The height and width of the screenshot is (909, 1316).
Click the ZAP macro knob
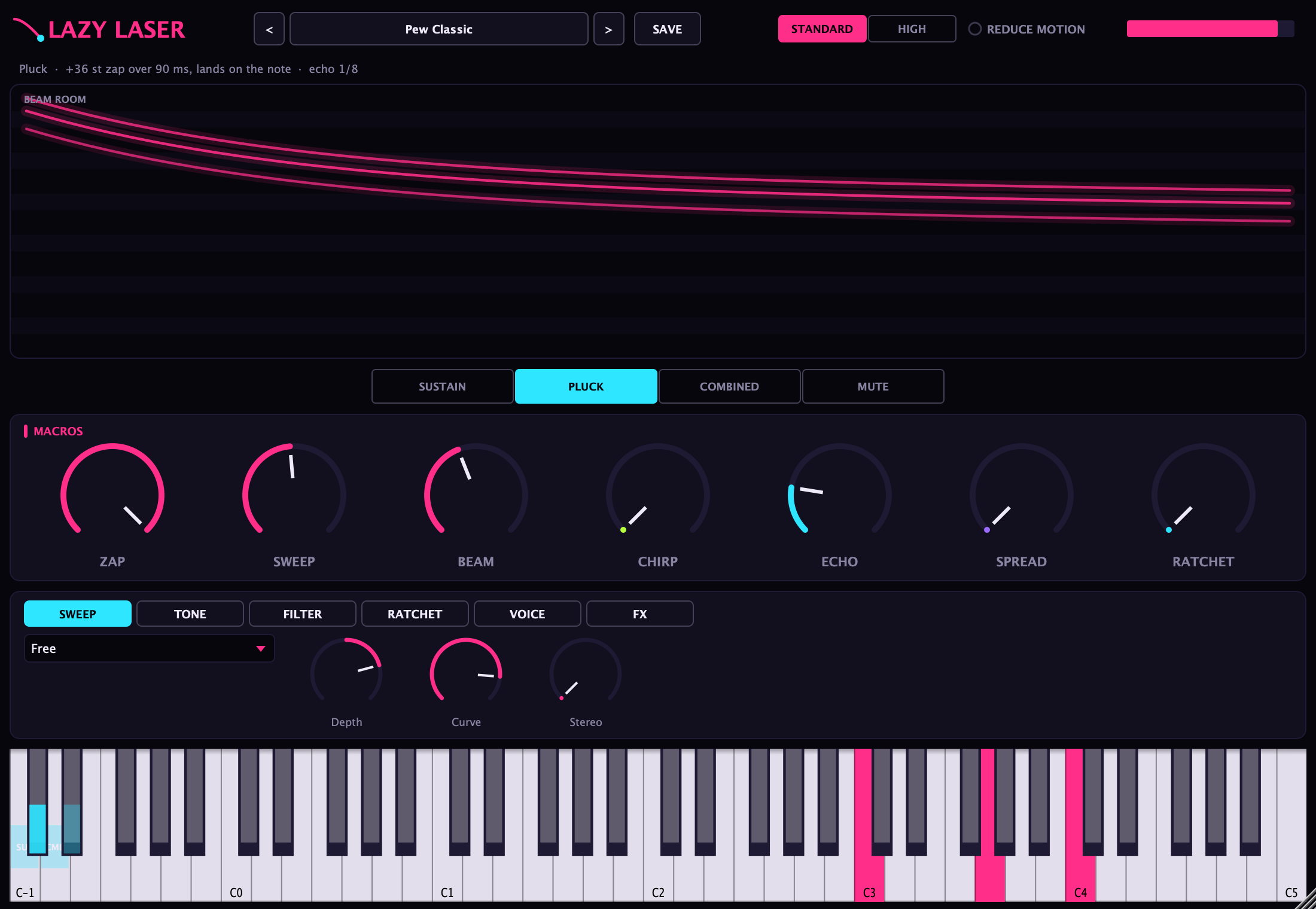[112, 494]
